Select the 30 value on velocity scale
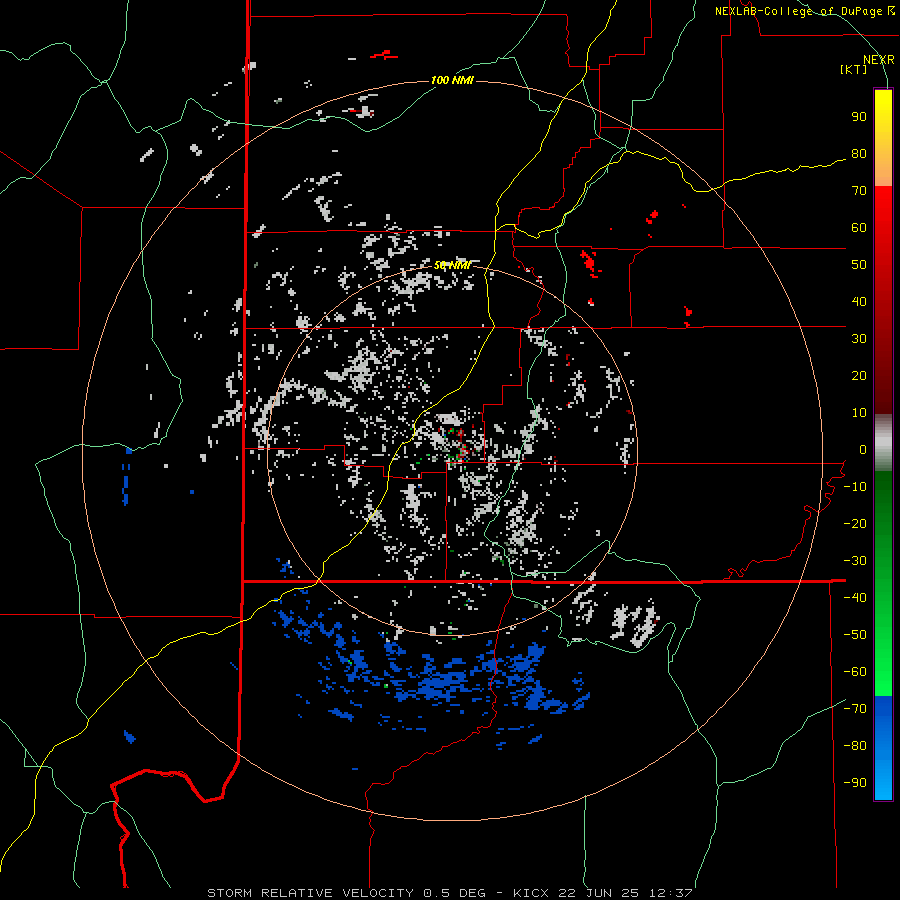The width and height of the screenshot is (900, 900). (859, 339)
